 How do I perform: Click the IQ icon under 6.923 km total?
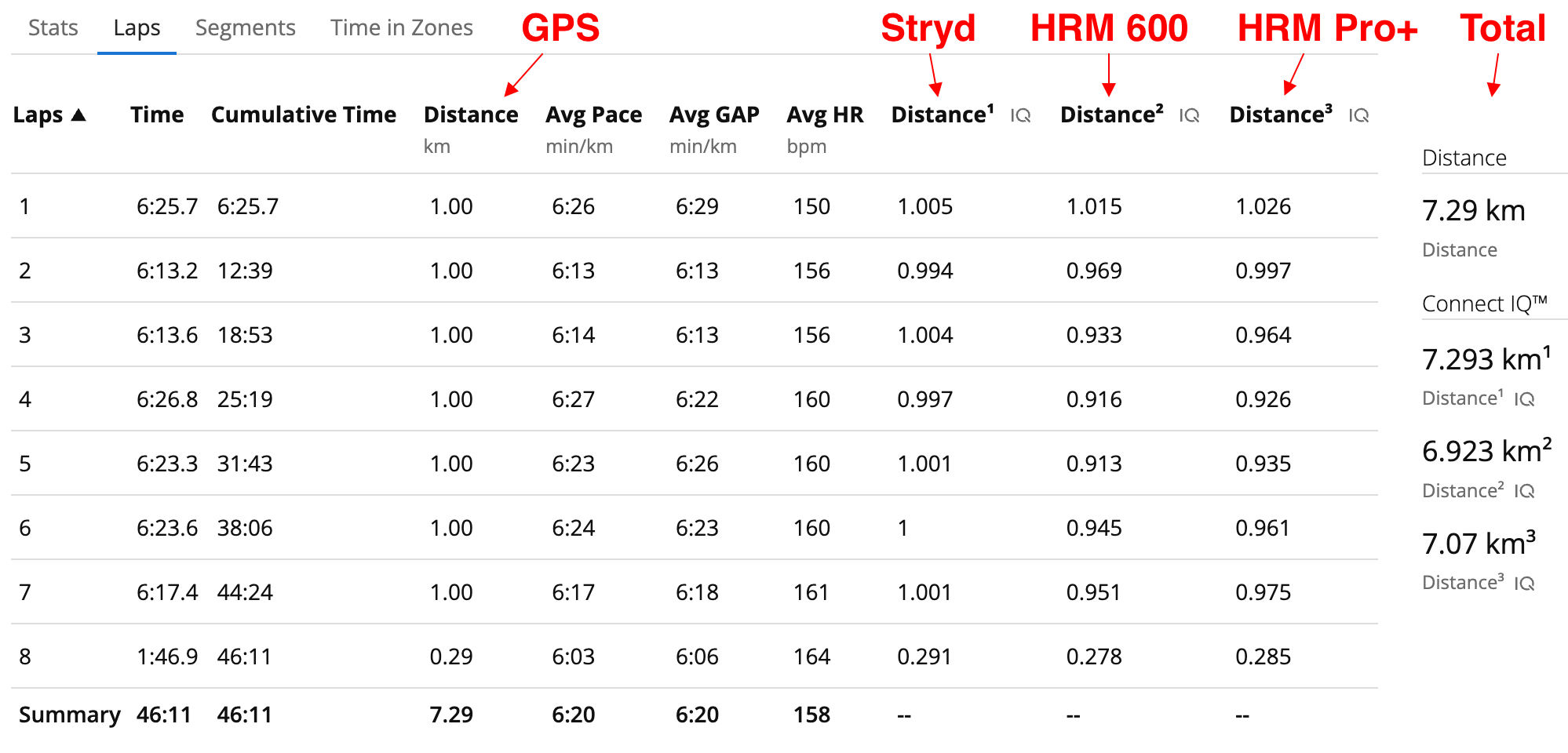[x=1524, y=491]
